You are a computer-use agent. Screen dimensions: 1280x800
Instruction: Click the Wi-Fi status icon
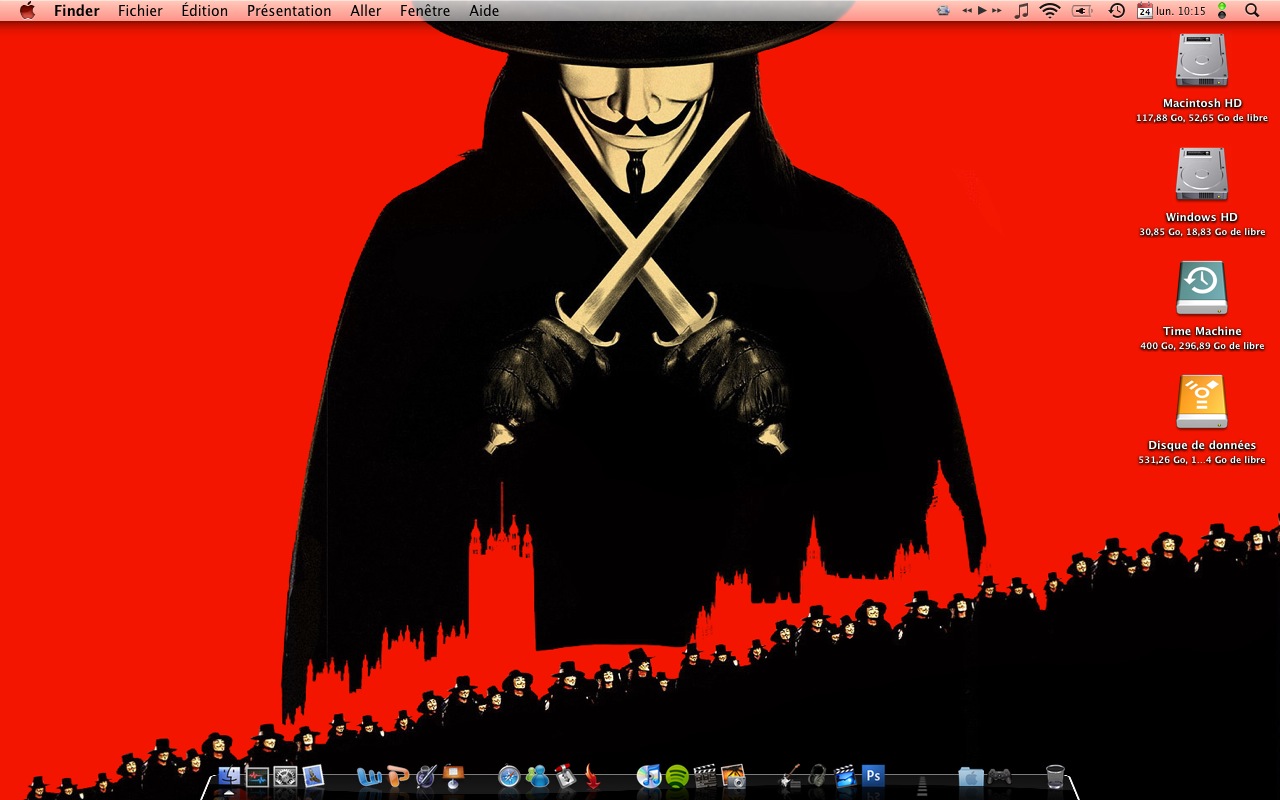(1050, 11)
